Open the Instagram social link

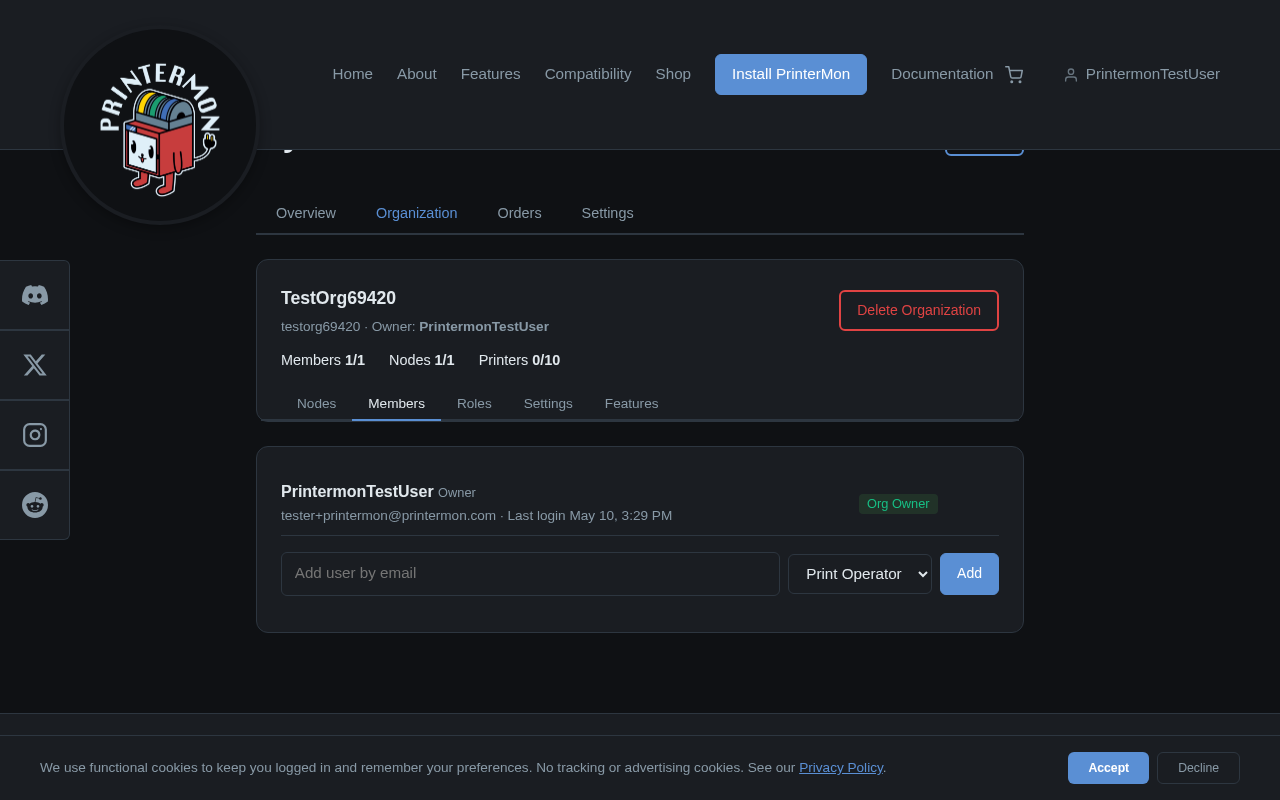pos(35,435)
